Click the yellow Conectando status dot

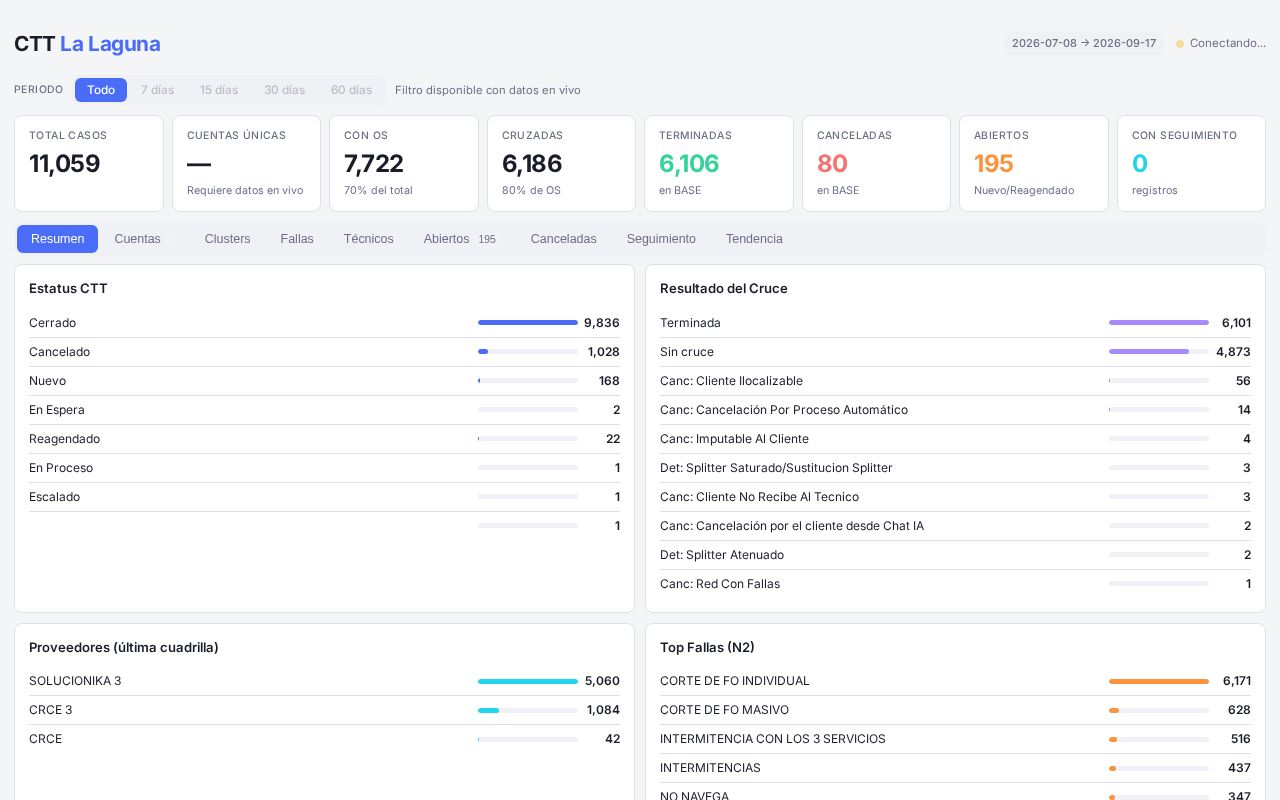(1180, 44)
